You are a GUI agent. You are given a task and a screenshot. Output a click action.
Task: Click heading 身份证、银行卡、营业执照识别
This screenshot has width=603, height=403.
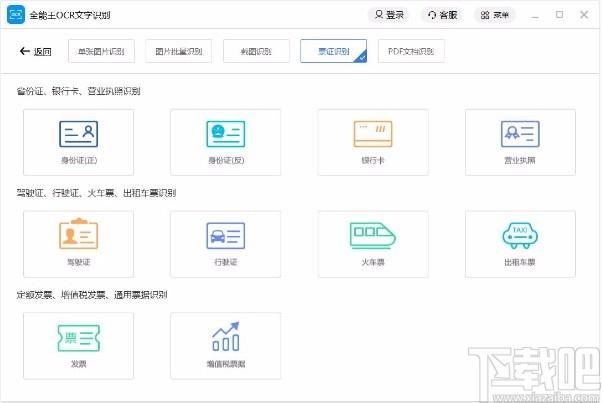pos(78,91)
